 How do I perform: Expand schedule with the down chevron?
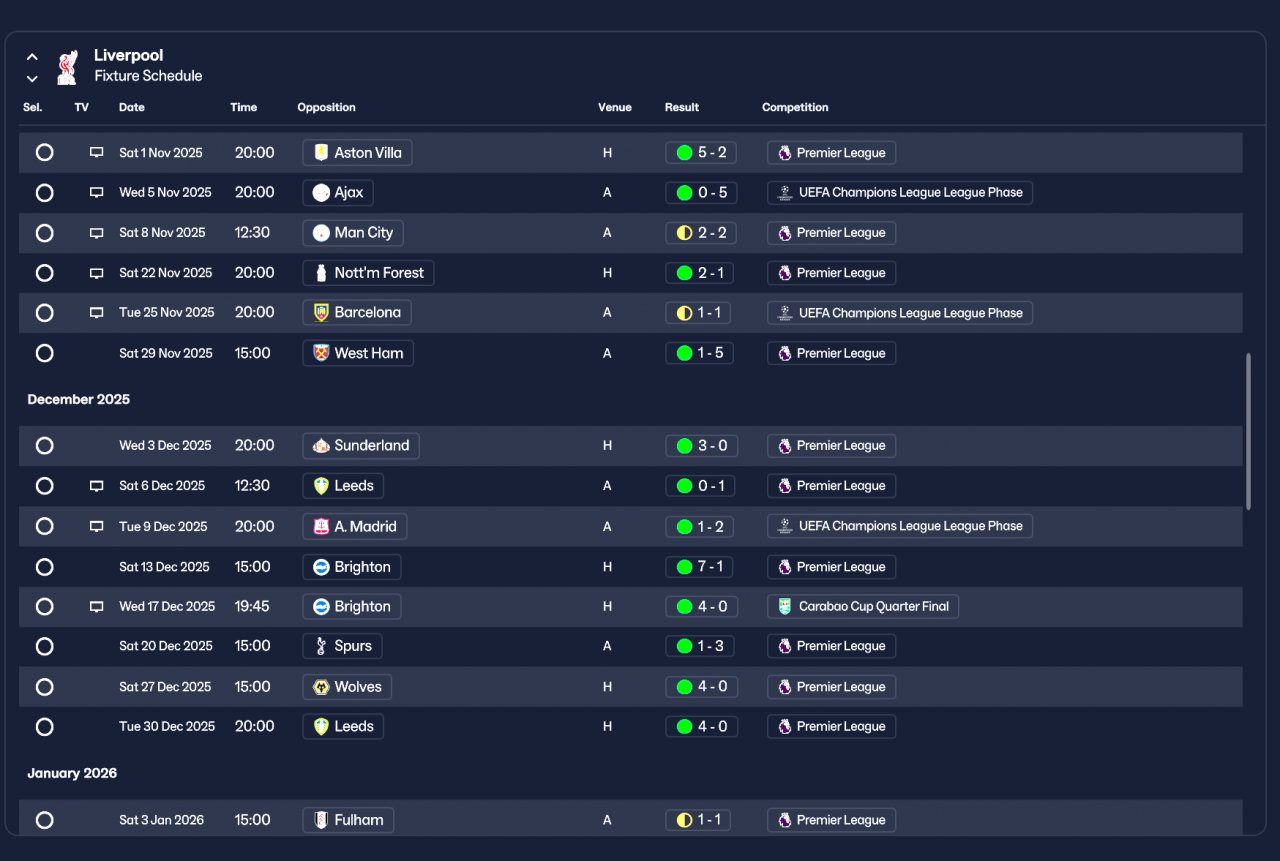(x=32, y=78)
